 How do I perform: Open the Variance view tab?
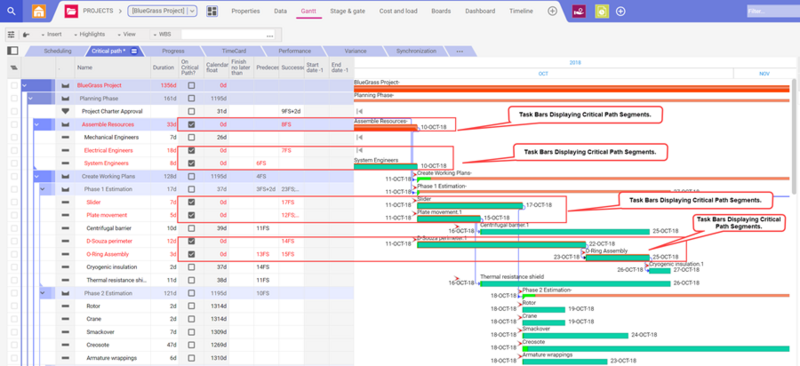(355, 51)
